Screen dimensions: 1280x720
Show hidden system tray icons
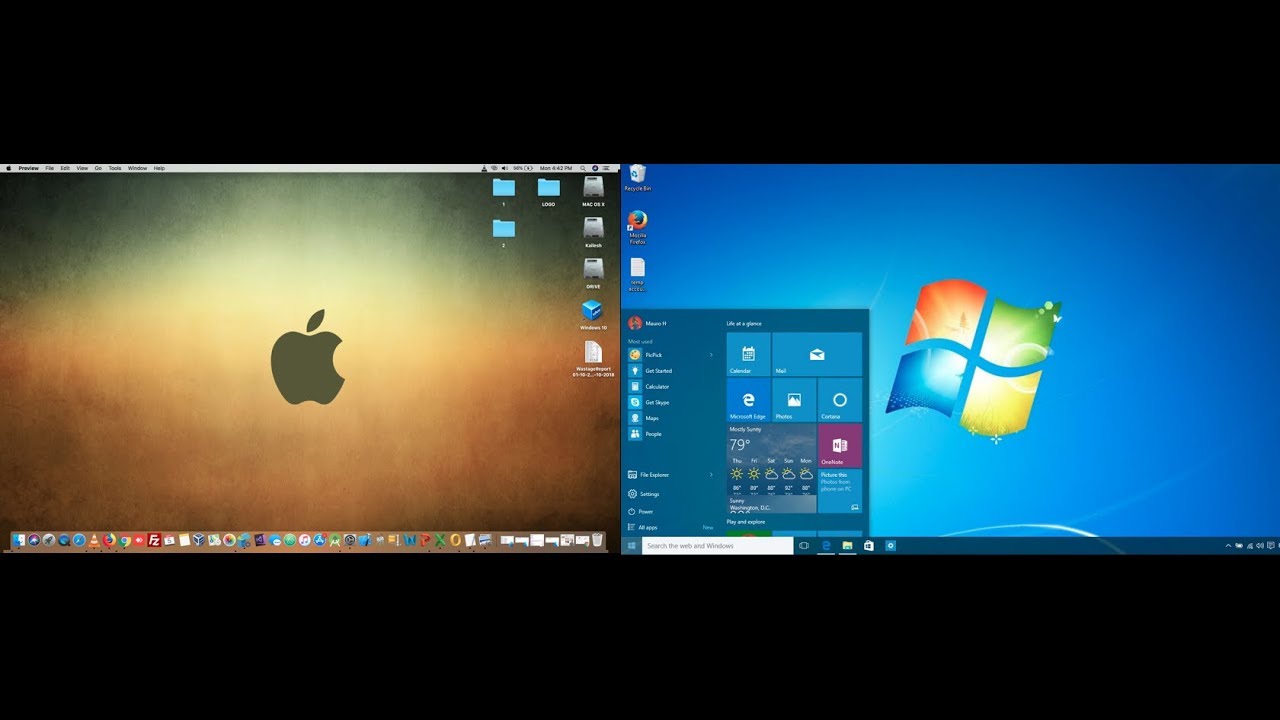[1228, 545]
